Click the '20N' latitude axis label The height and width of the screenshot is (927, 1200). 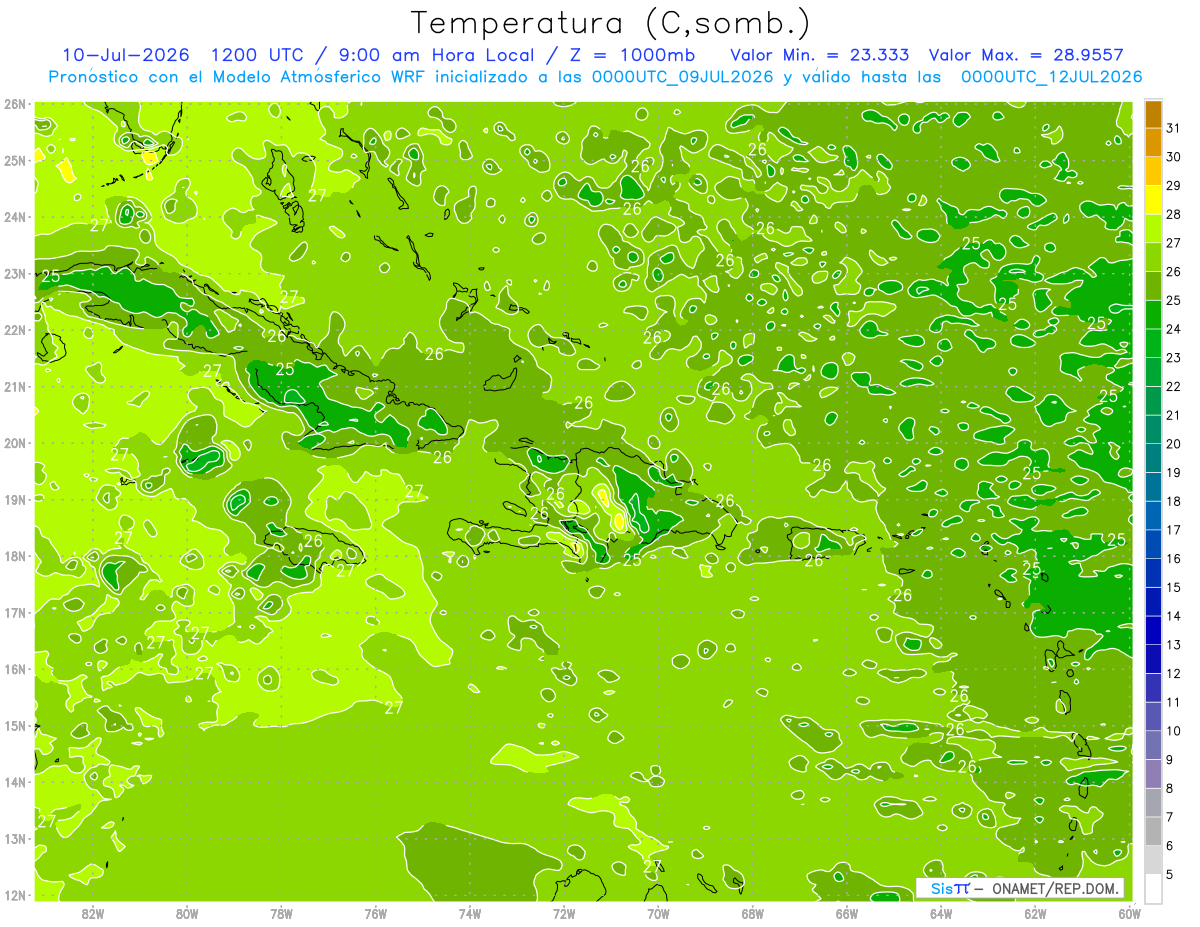tap(14, 443)
